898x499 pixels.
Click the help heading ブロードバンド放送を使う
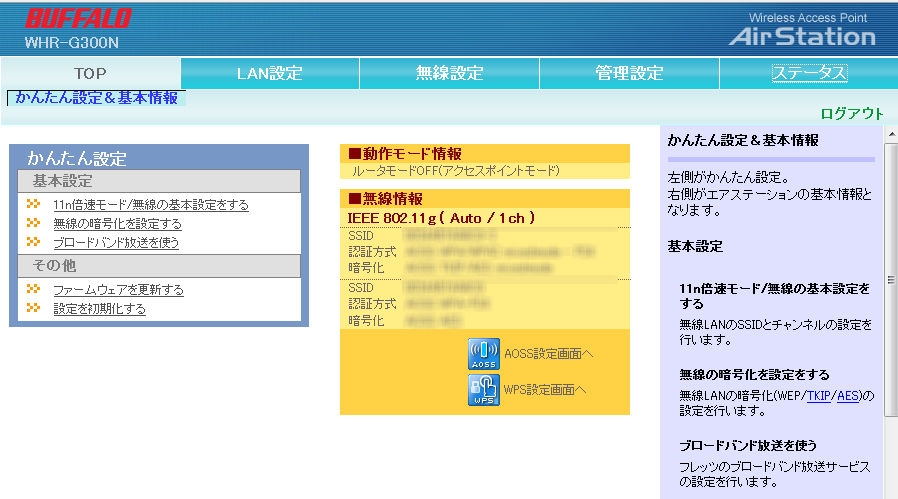748,445
